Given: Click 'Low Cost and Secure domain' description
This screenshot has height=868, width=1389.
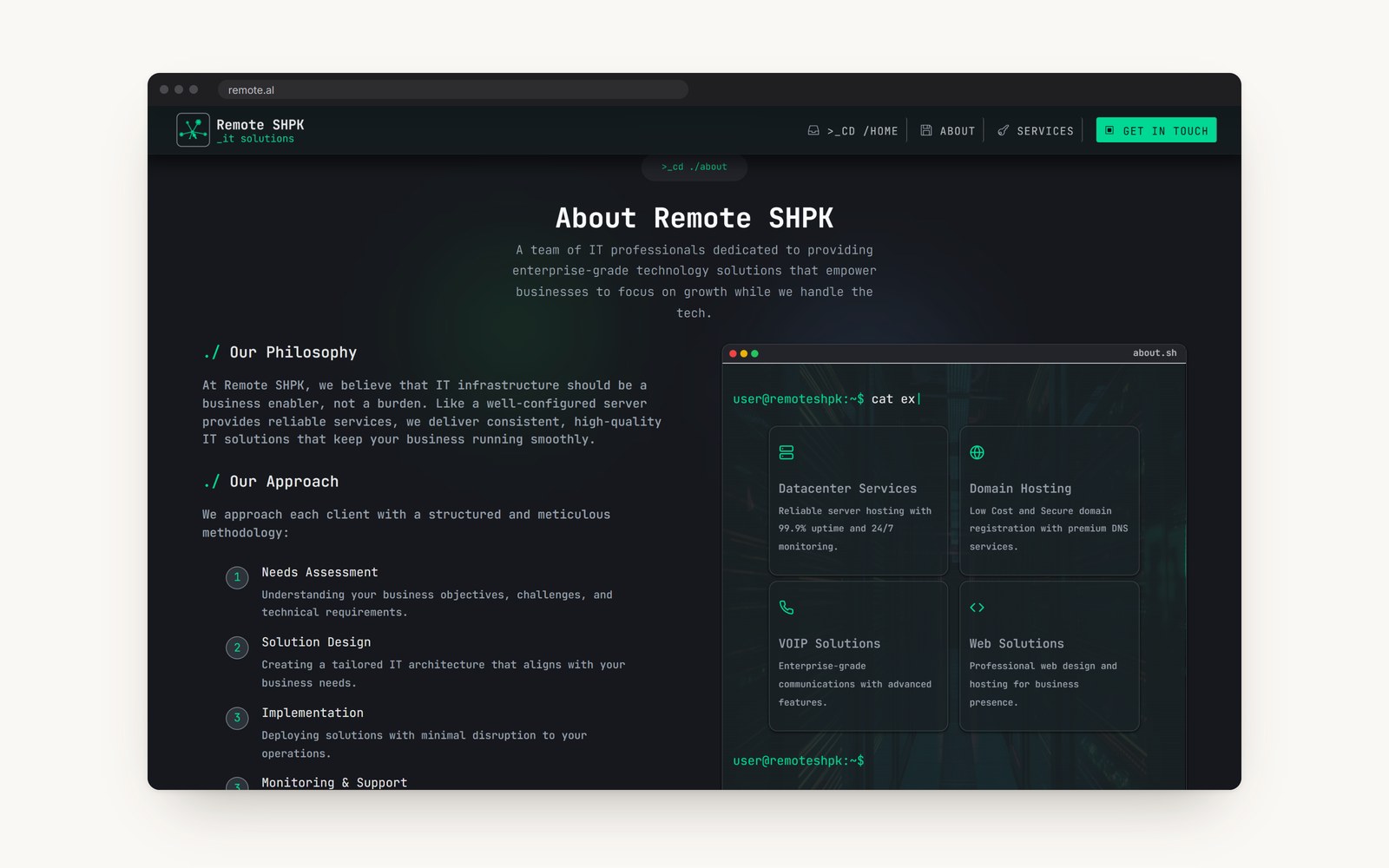Looking at the screenshot, I should click(x=1049, y=529).
